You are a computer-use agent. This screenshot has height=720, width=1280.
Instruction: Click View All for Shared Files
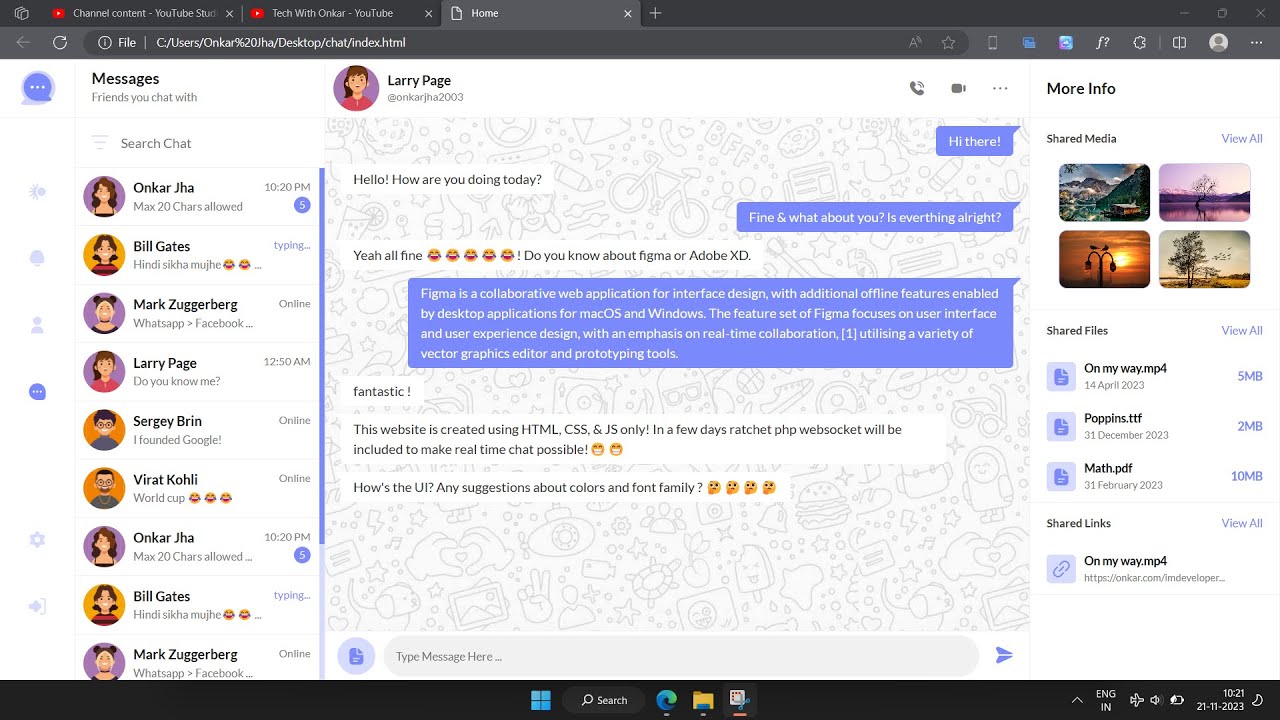click(1241, 330)
